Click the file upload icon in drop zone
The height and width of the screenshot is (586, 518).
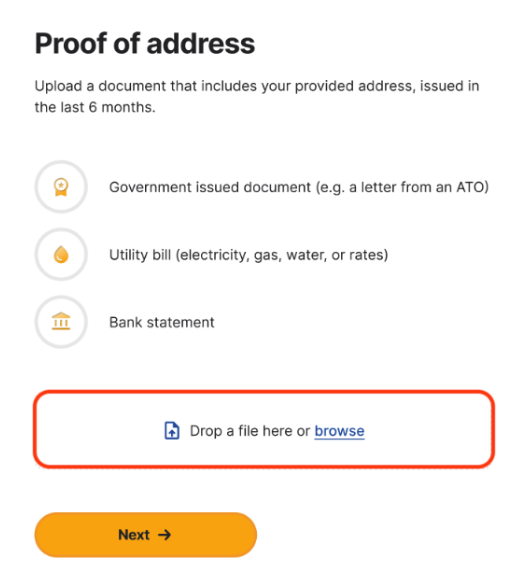pyautogui.click(x=172, y=431)
